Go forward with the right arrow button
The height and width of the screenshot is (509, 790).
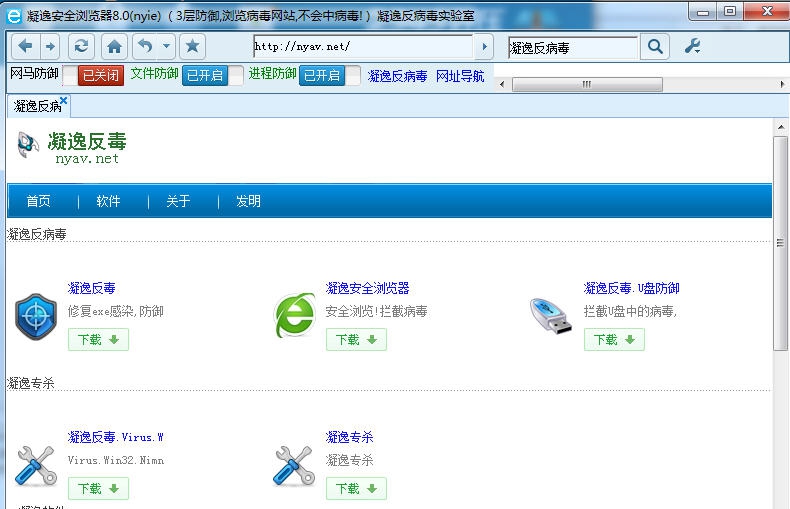tap(49, 47)
